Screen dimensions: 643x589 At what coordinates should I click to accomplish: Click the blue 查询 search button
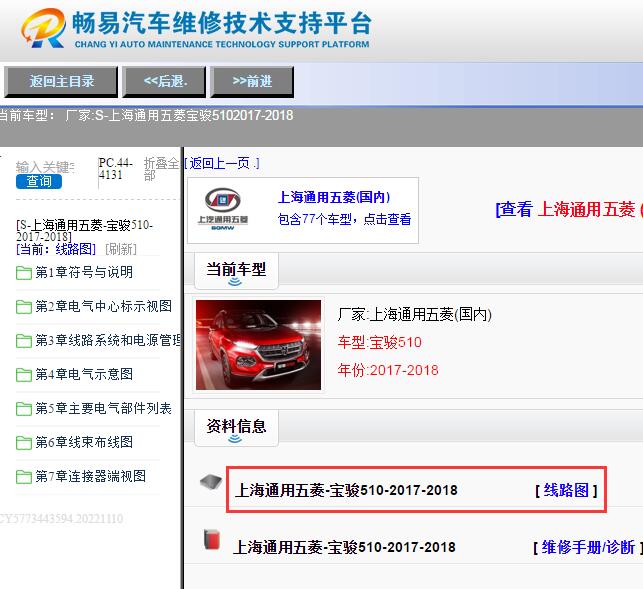[x=39, y=181]
